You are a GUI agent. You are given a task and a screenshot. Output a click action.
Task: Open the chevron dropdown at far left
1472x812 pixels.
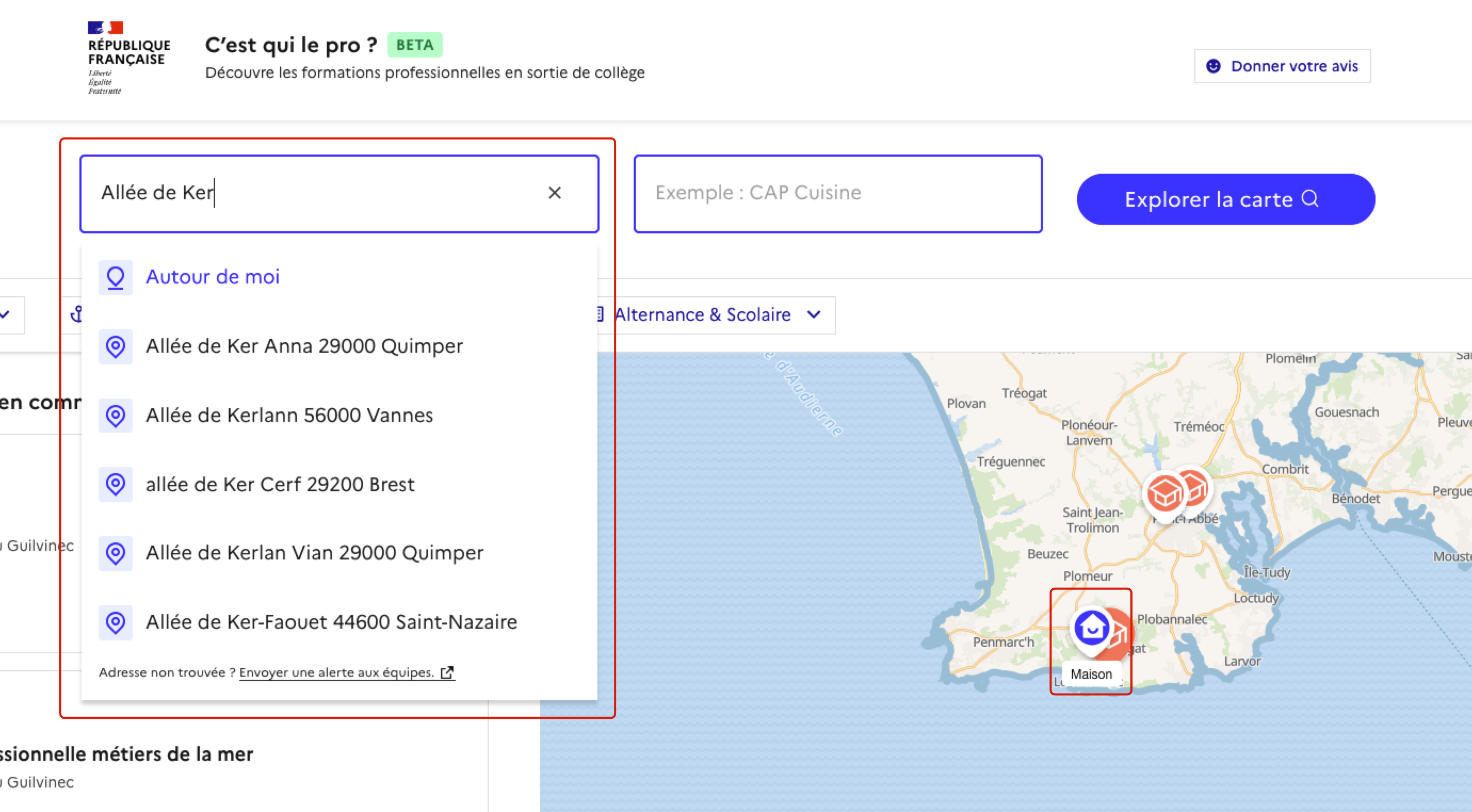point(6,315)
